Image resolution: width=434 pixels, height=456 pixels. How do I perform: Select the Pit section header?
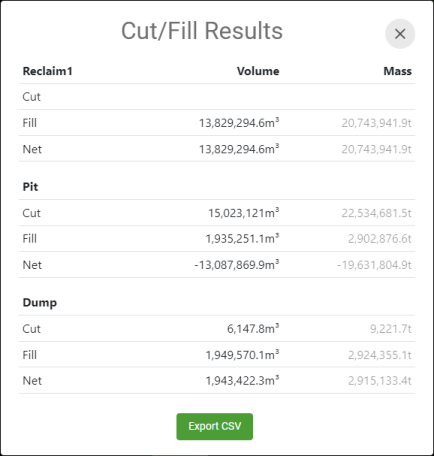pyautogui.click(x=30, y=187)
